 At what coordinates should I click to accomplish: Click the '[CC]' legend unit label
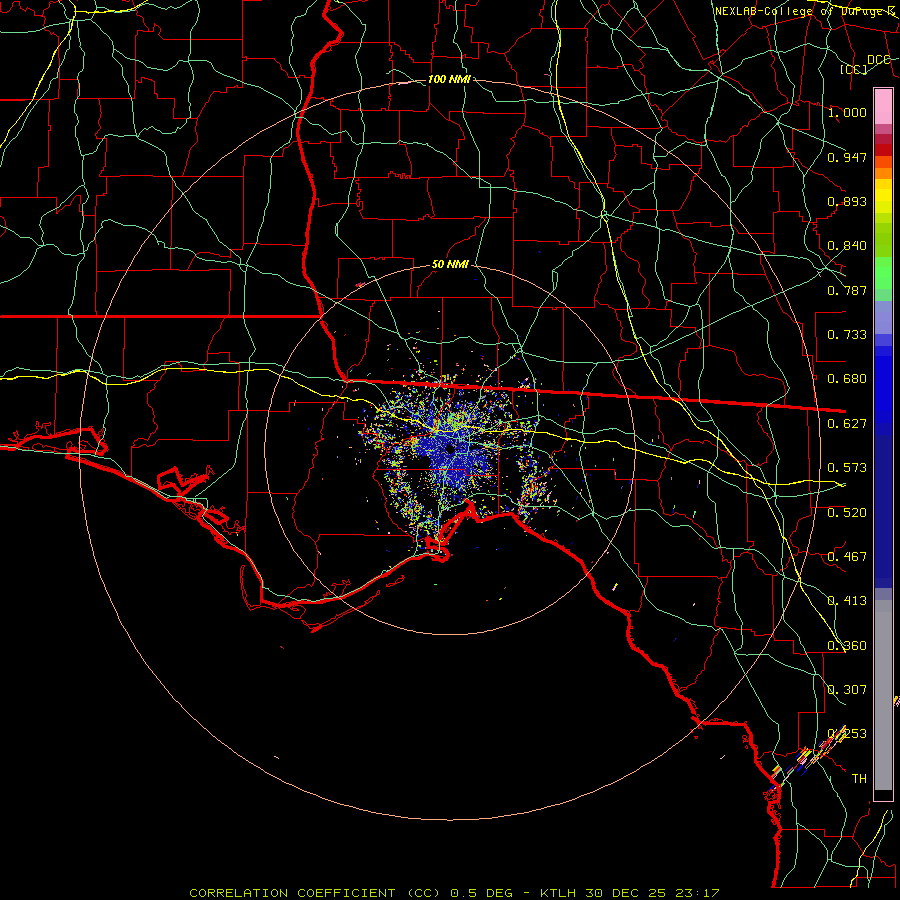(854, 69)
